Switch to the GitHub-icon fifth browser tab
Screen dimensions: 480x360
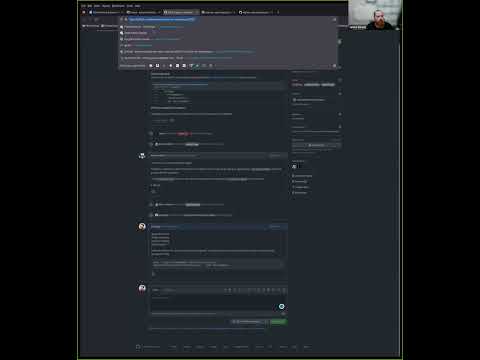(x=255, y=12)
